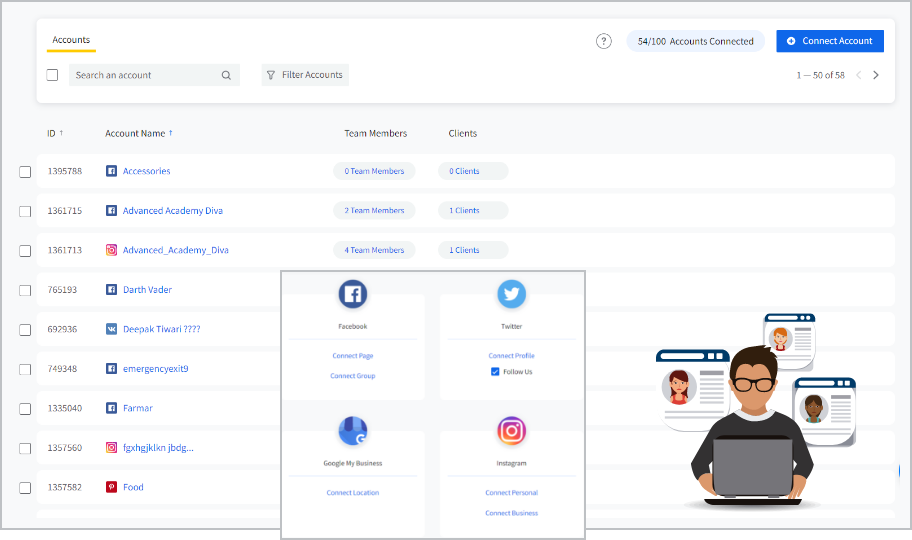Open the Food account link
The height and width of the screenshot is (540, 912).
(133, 488)
